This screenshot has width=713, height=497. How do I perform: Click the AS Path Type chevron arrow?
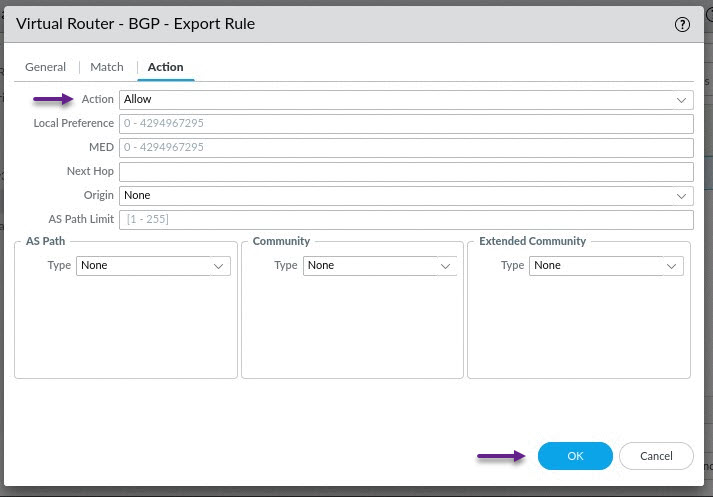pos(218,266)
